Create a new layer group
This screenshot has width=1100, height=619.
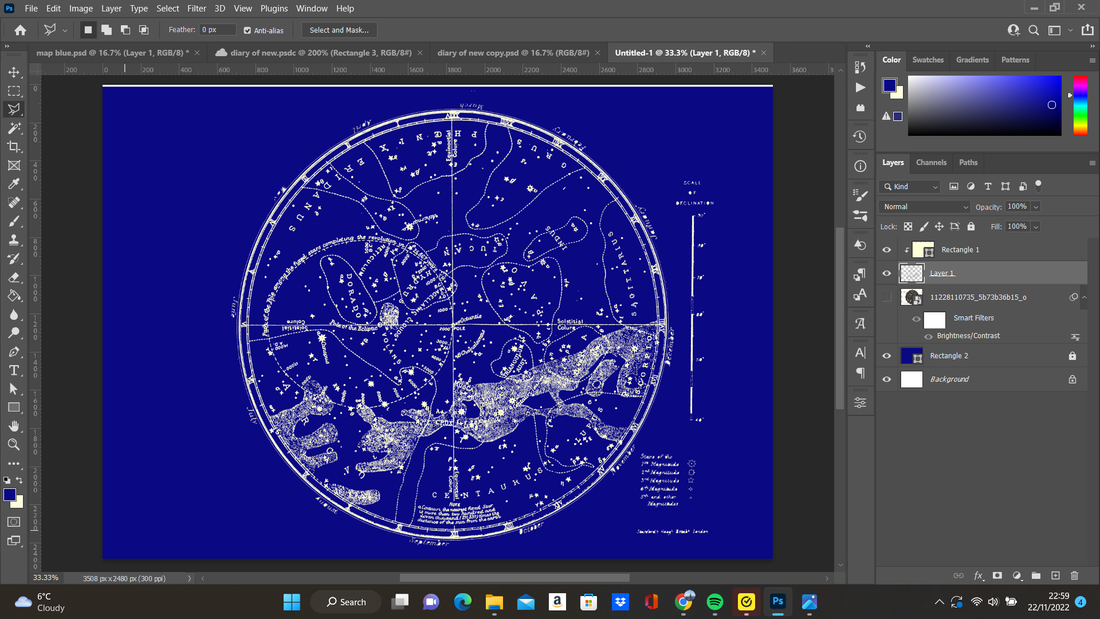pyautogui.click(x=1036, y=575)
